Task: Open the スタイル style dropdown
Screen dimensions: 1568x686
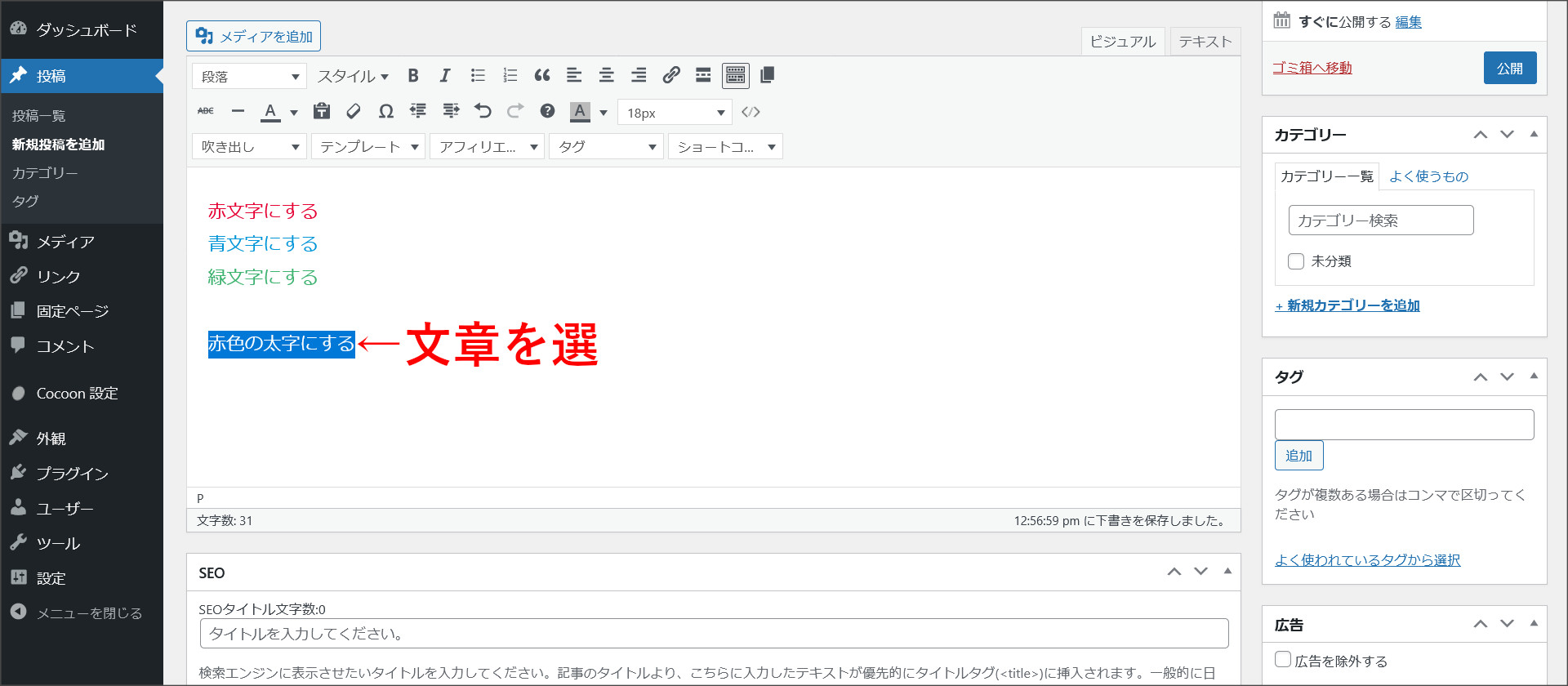Action: [x=353, y=76]
